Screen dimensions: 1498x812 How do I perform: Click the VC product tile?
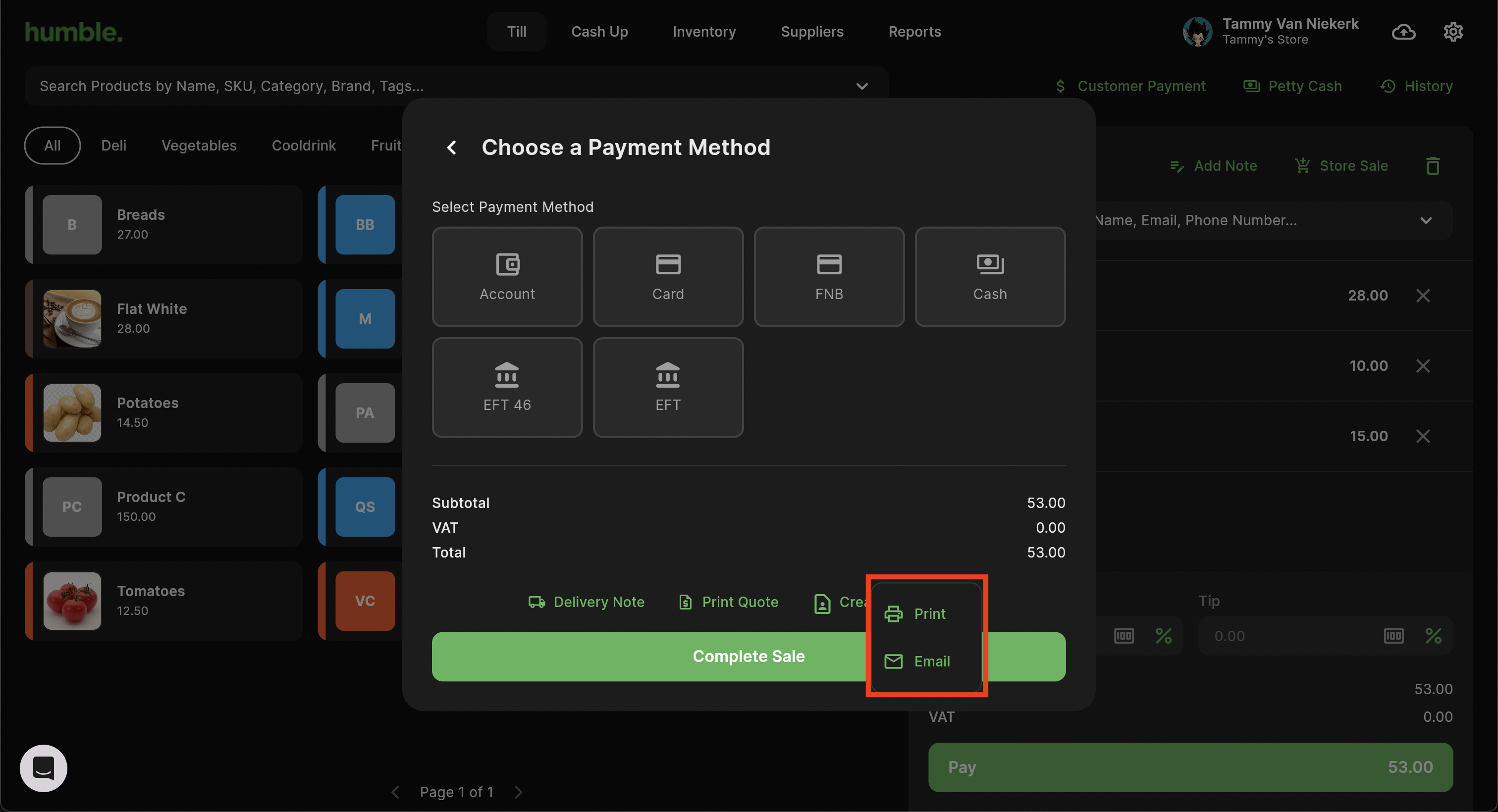(x=365, y=601)
